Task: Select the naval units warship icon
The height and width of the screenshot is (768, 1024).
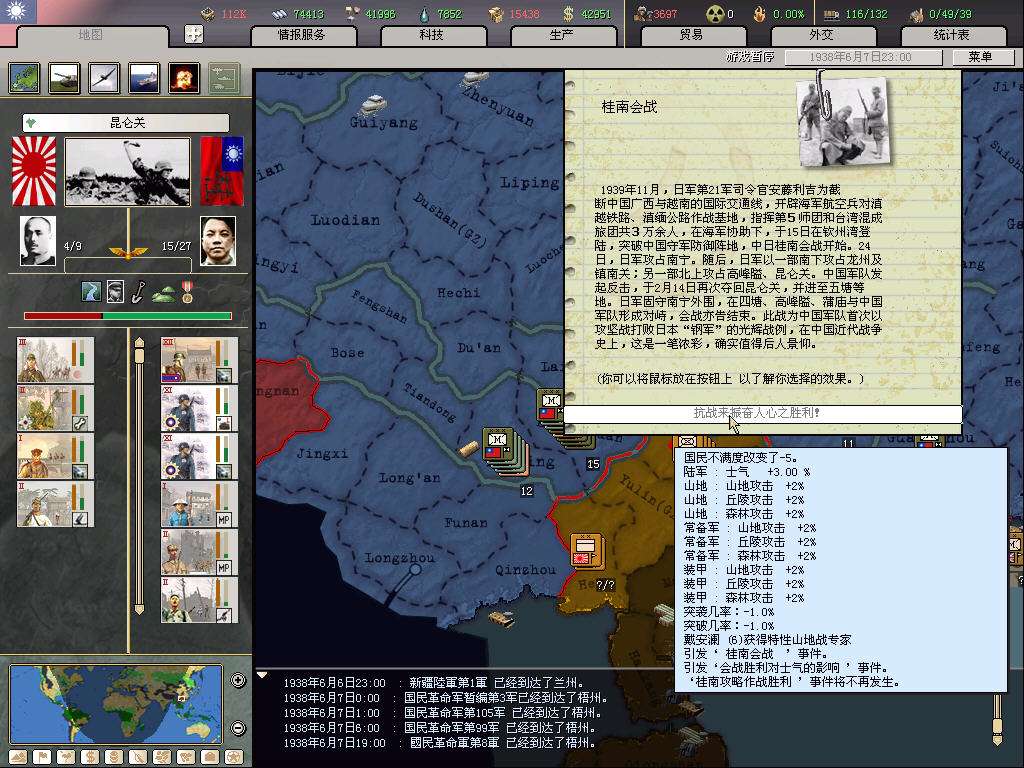Action: tap(144, 78)
